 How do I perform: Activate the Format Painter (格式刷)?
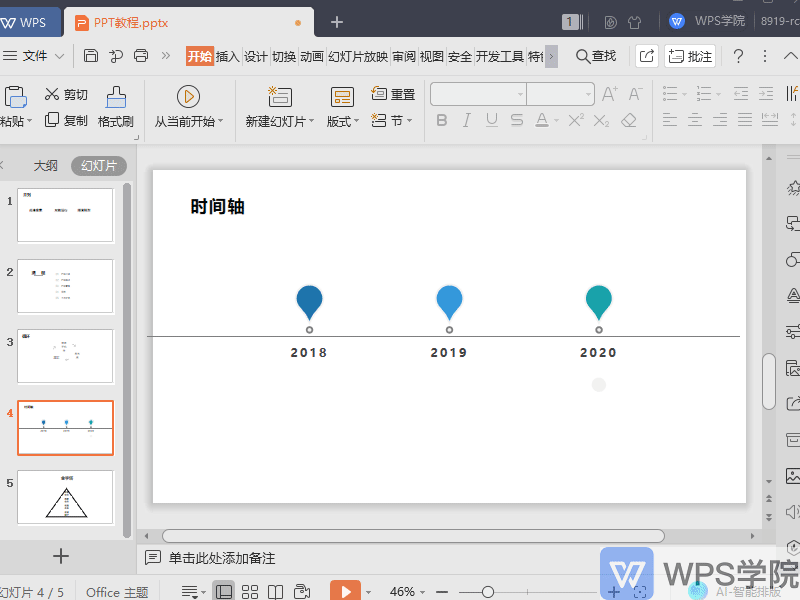click(116, 107)
